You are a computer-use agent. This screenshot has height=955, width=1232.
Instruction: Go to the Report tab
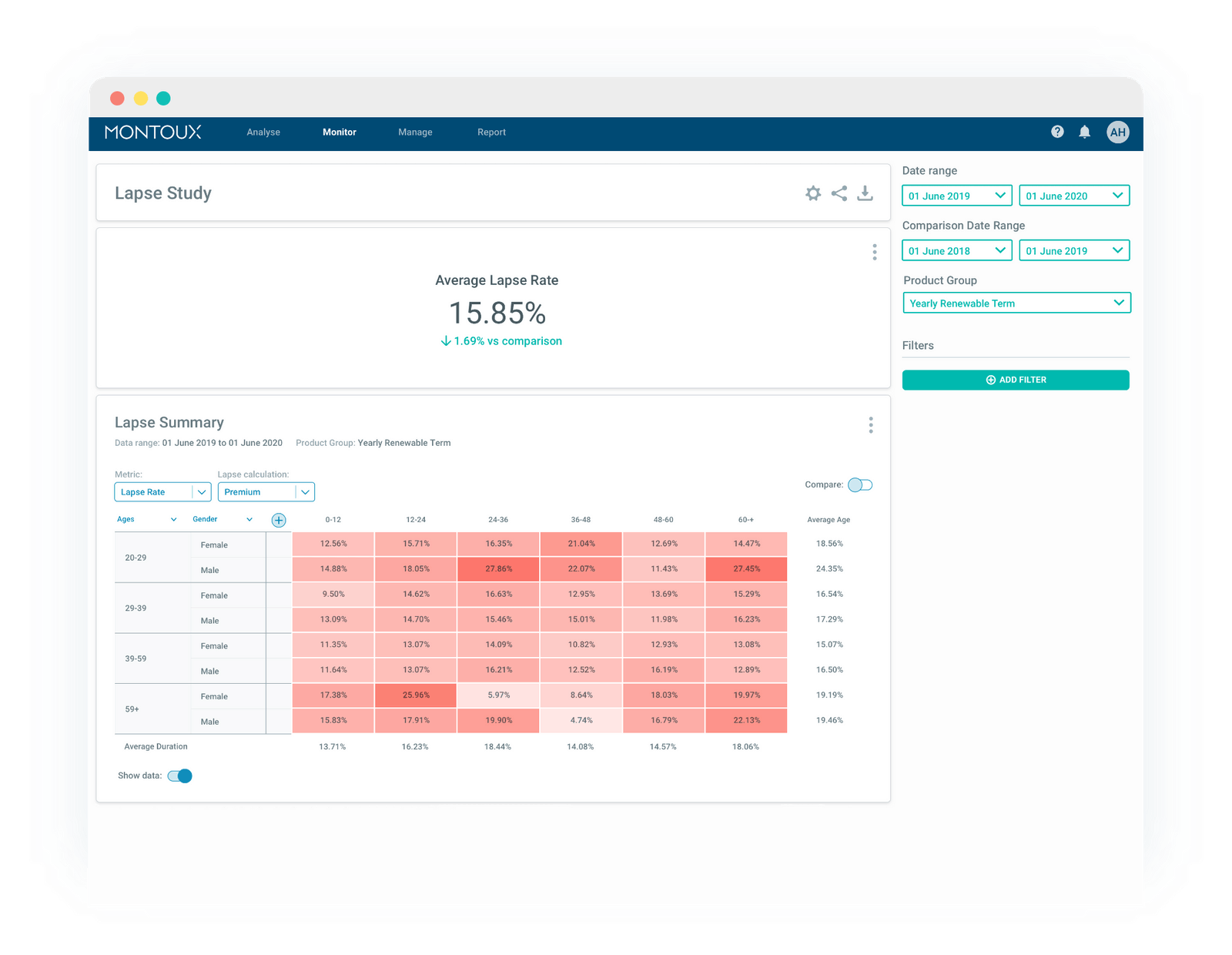(491, 132)
